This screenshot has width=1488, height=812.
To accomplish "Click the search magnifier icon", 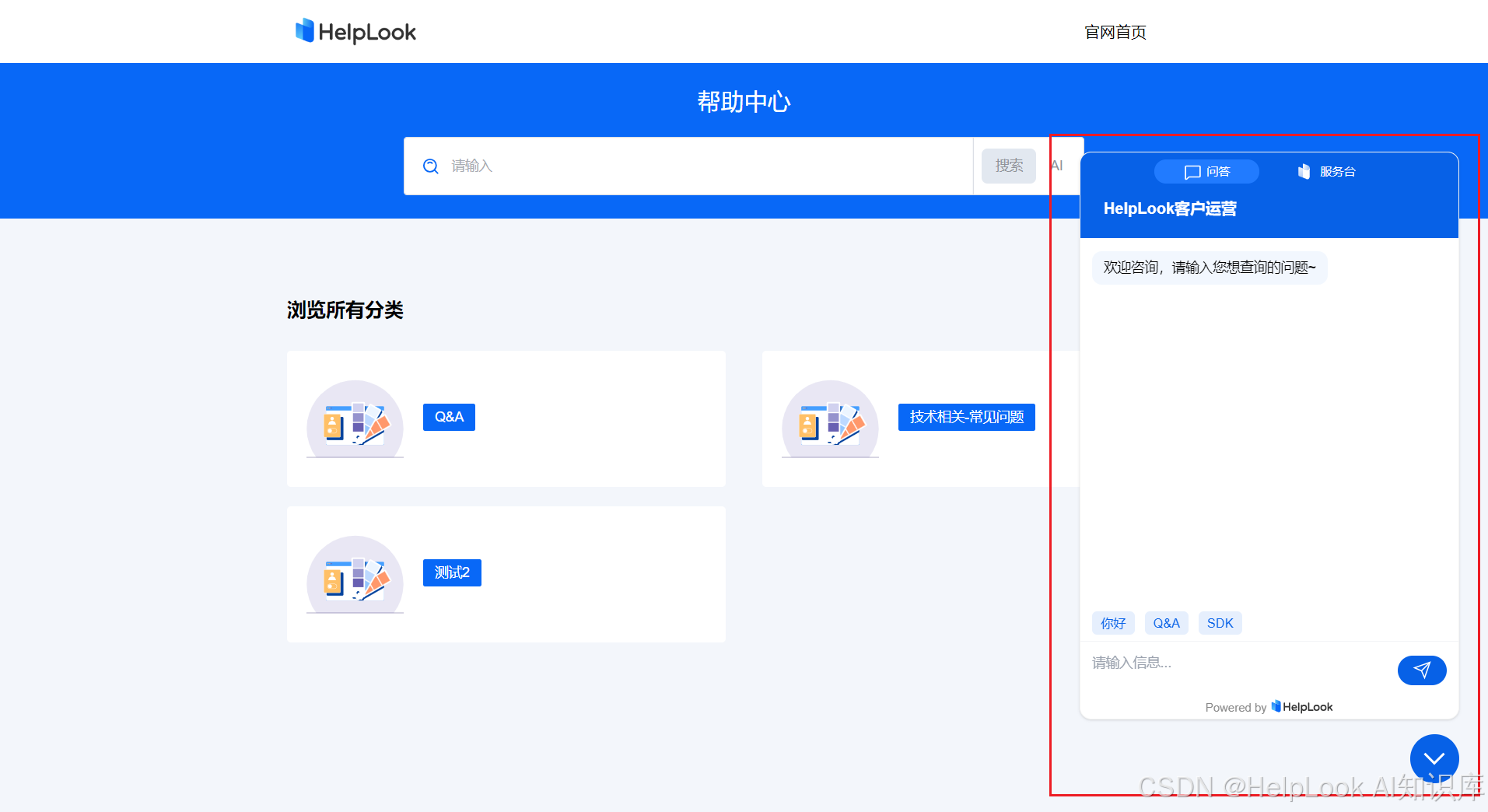I will pos(430,166).
